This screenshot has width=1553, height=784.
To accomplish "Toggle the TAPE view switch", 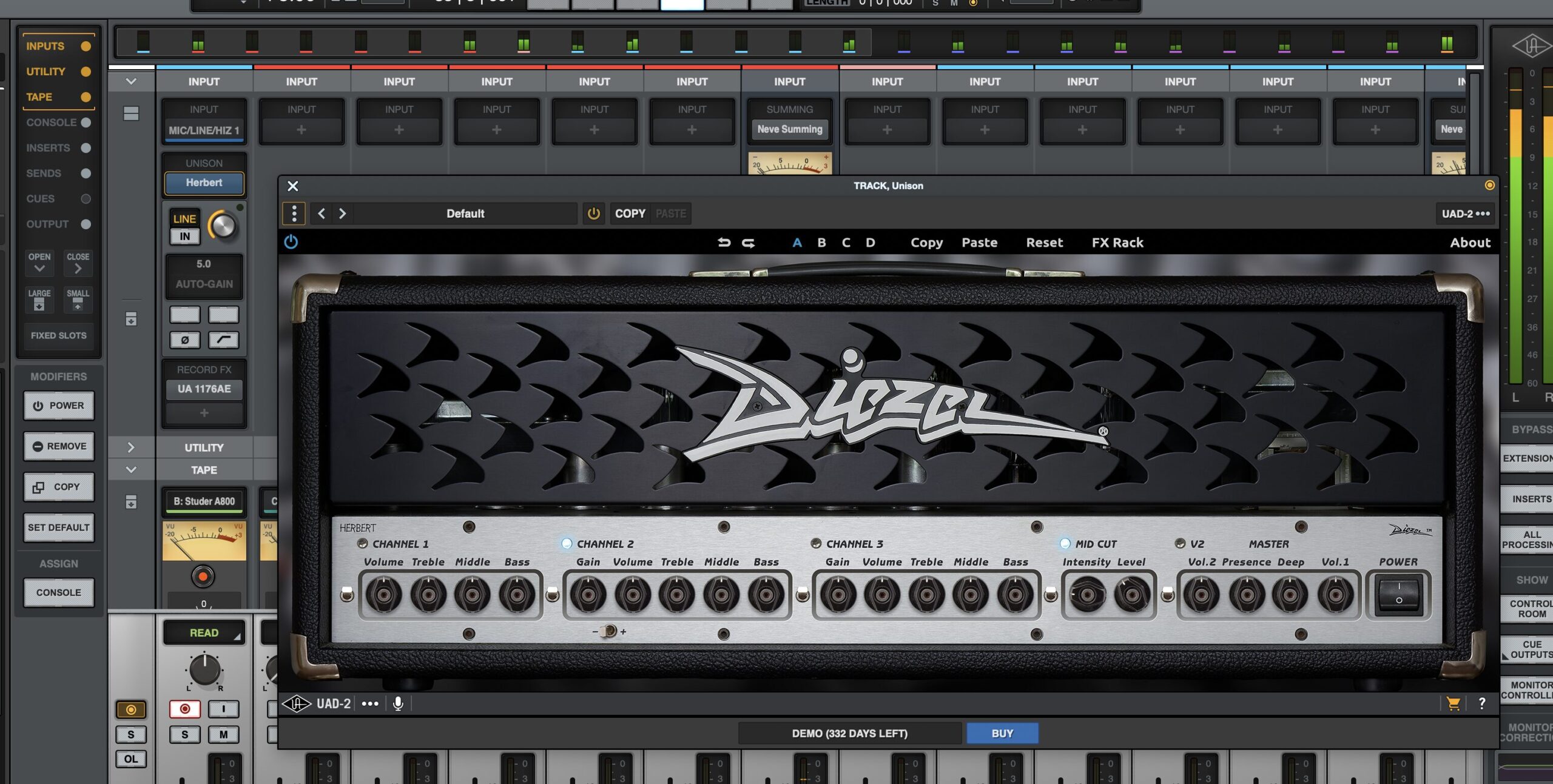I will [86, 97].
